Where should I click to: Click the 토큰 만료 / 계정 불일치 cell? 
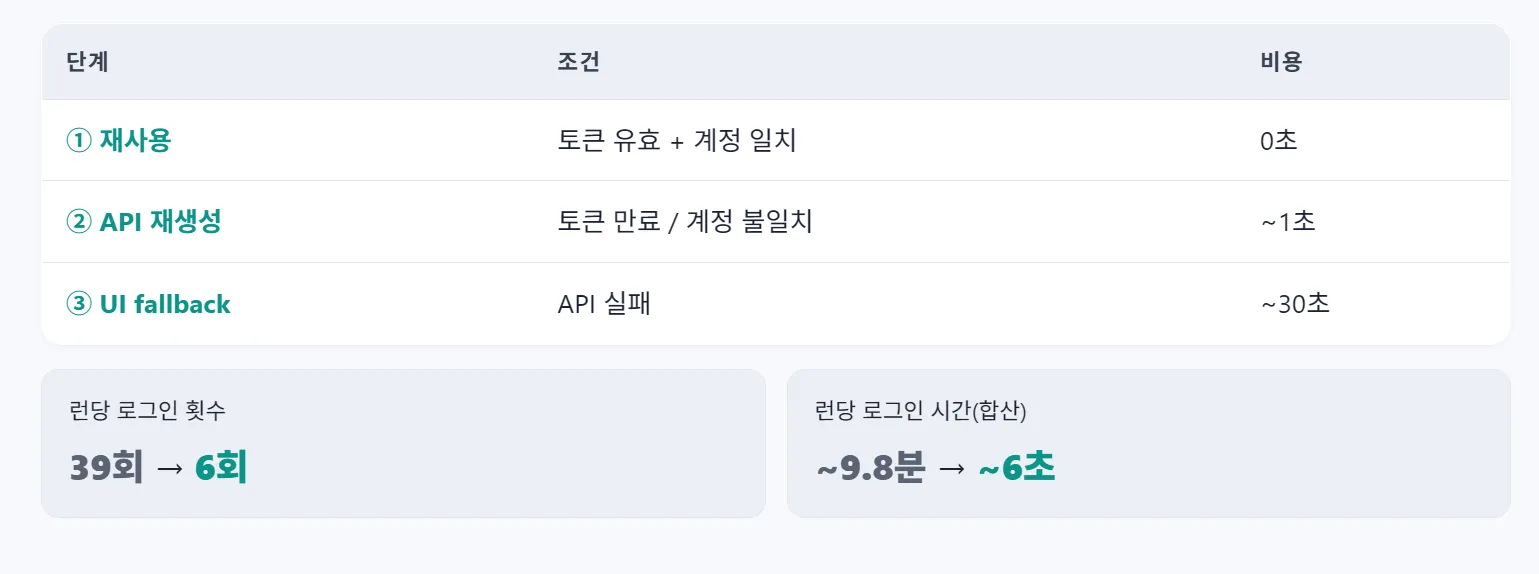(685, 221)
